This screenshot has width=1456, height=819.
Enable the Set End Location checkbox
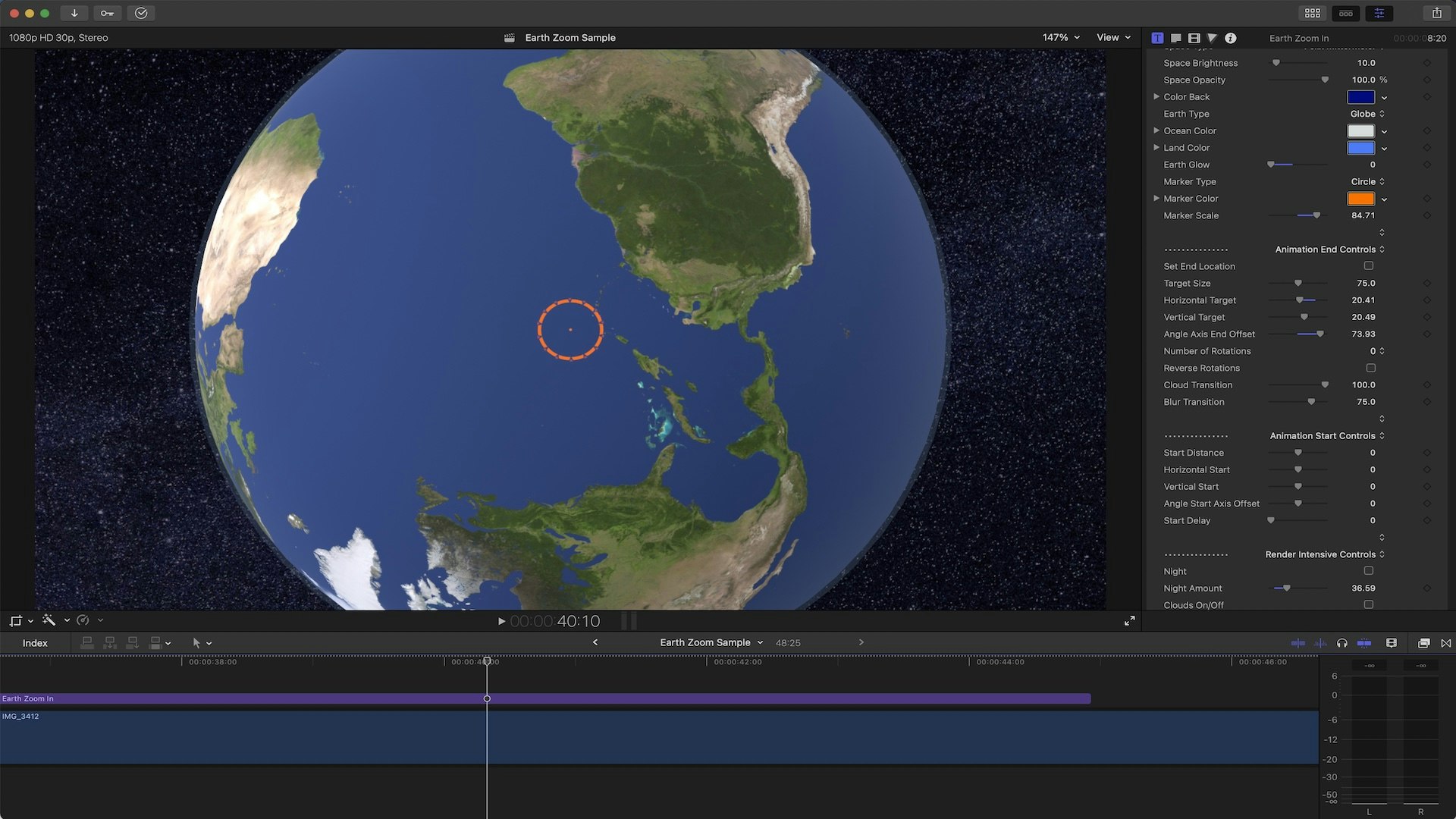point(1368,265)
